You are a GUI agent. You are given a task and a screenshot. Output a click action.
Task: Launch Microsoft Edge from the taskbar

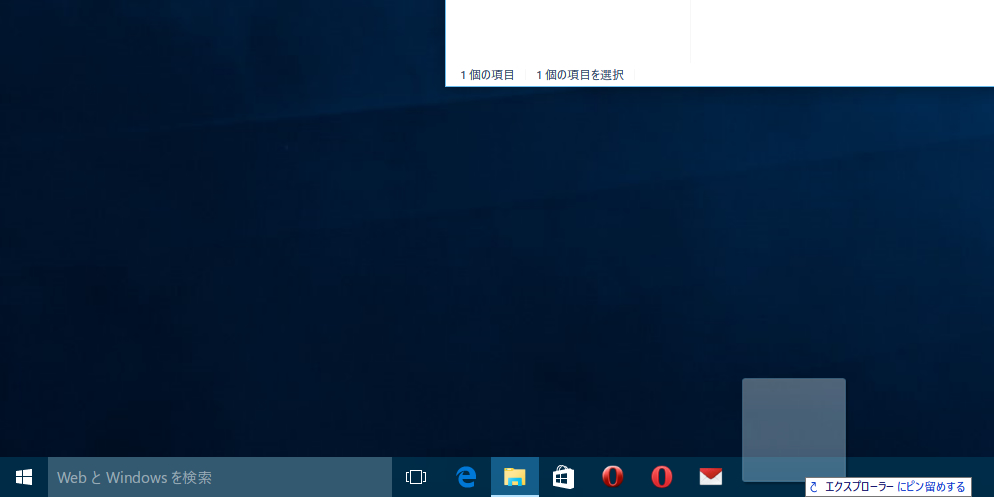(x=466, y=477)
